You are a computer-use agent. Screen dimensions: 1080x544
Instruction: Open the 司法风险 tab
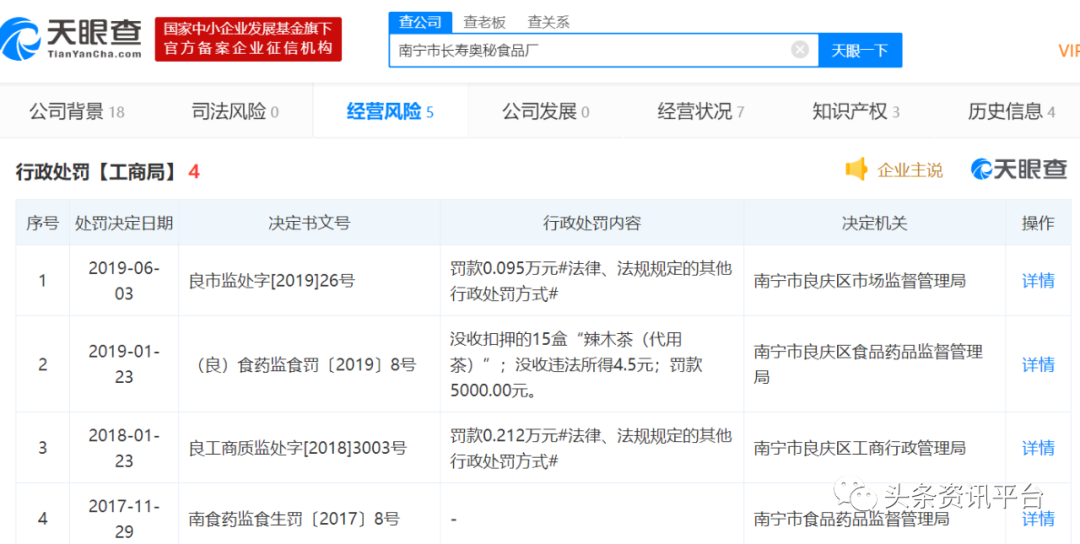point(235,111)
